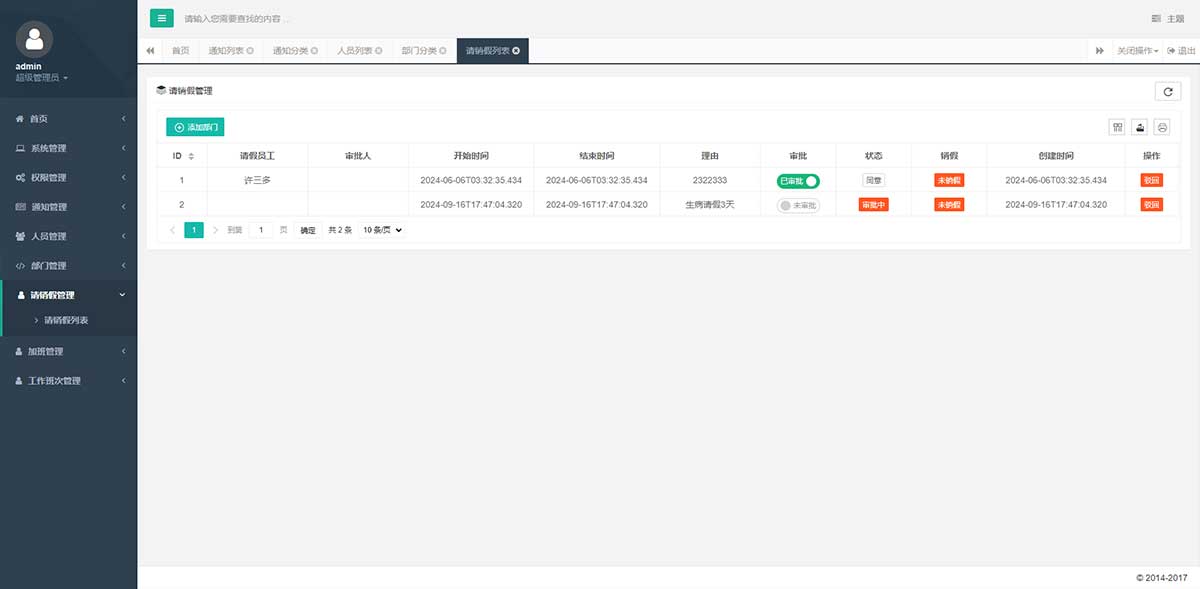Close the 请销假列表 tab via its X
Screen dimensions: 1200x589
(x=516, y=51)
